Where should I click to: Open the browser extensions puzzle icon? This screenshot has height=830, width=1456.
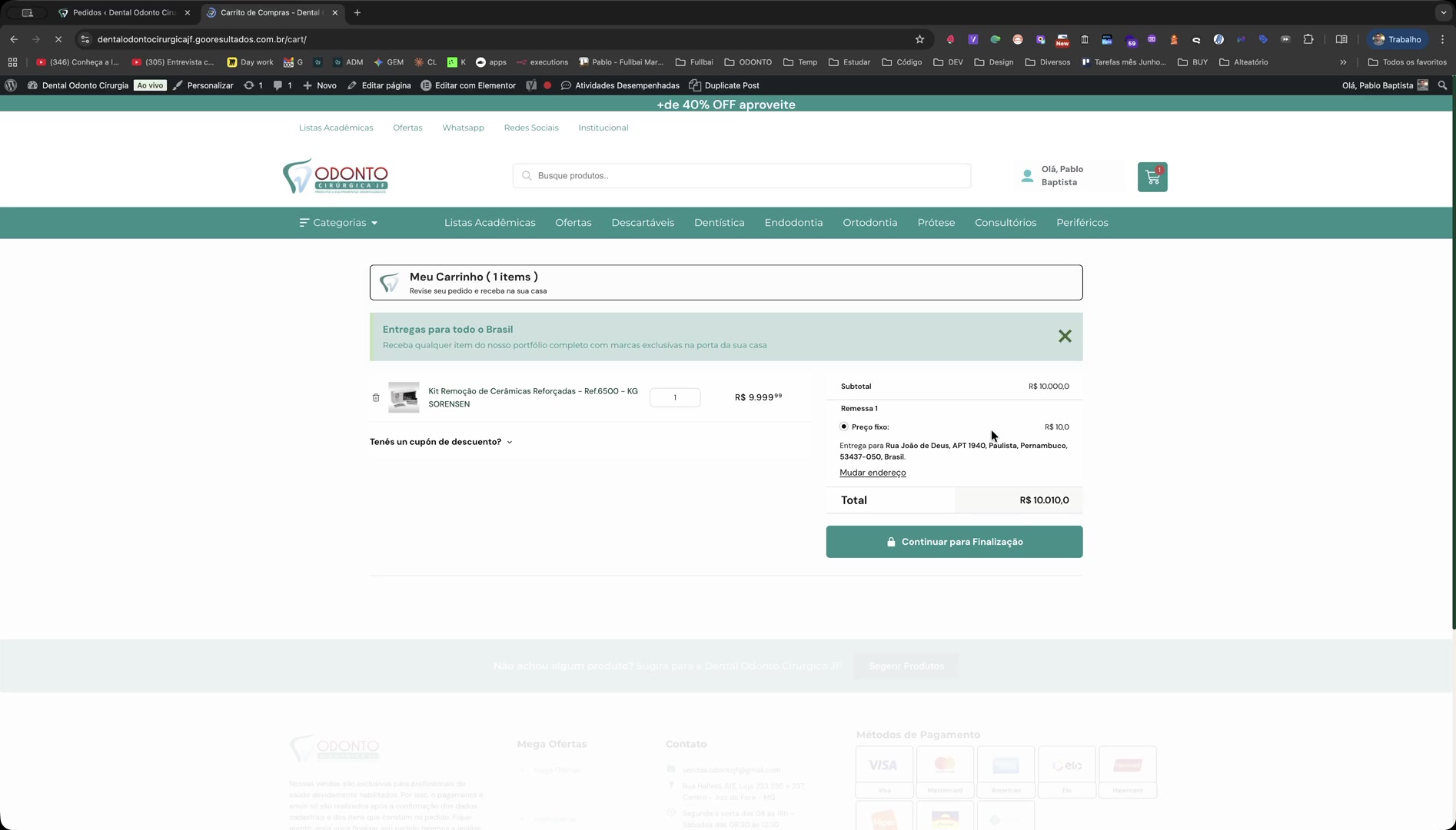(x=1308, y=39)
